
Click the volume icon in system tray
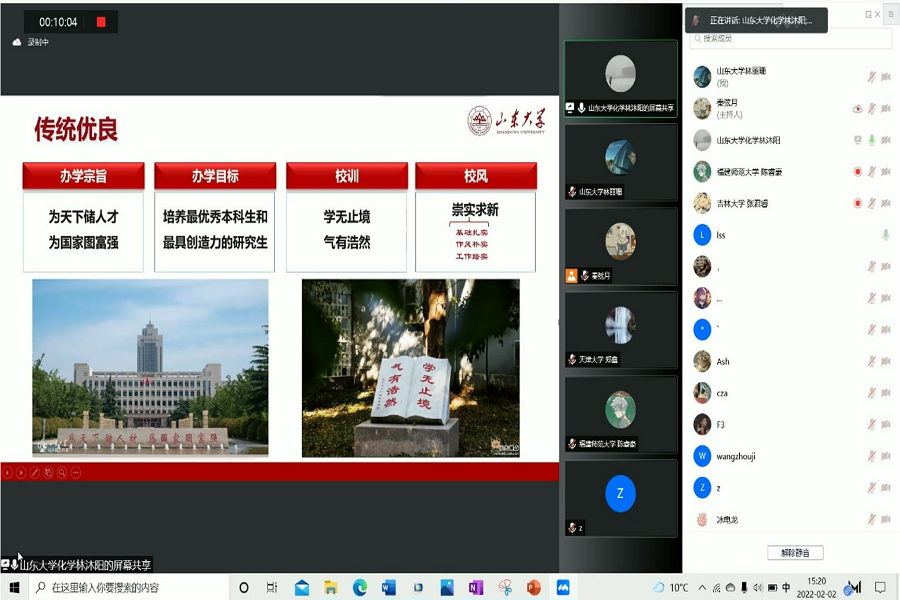758,587
